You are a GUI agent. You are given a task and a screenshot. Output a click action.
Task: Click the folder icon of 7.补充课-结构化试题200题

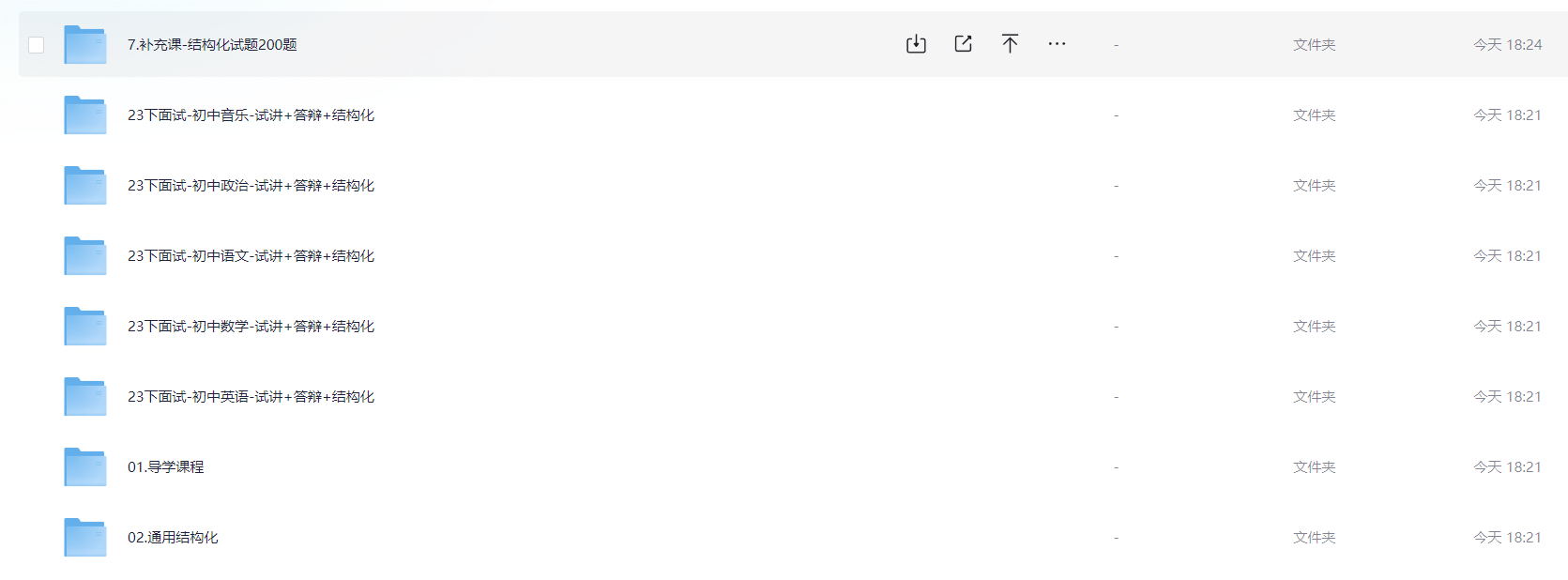click(x=85, y=44)
